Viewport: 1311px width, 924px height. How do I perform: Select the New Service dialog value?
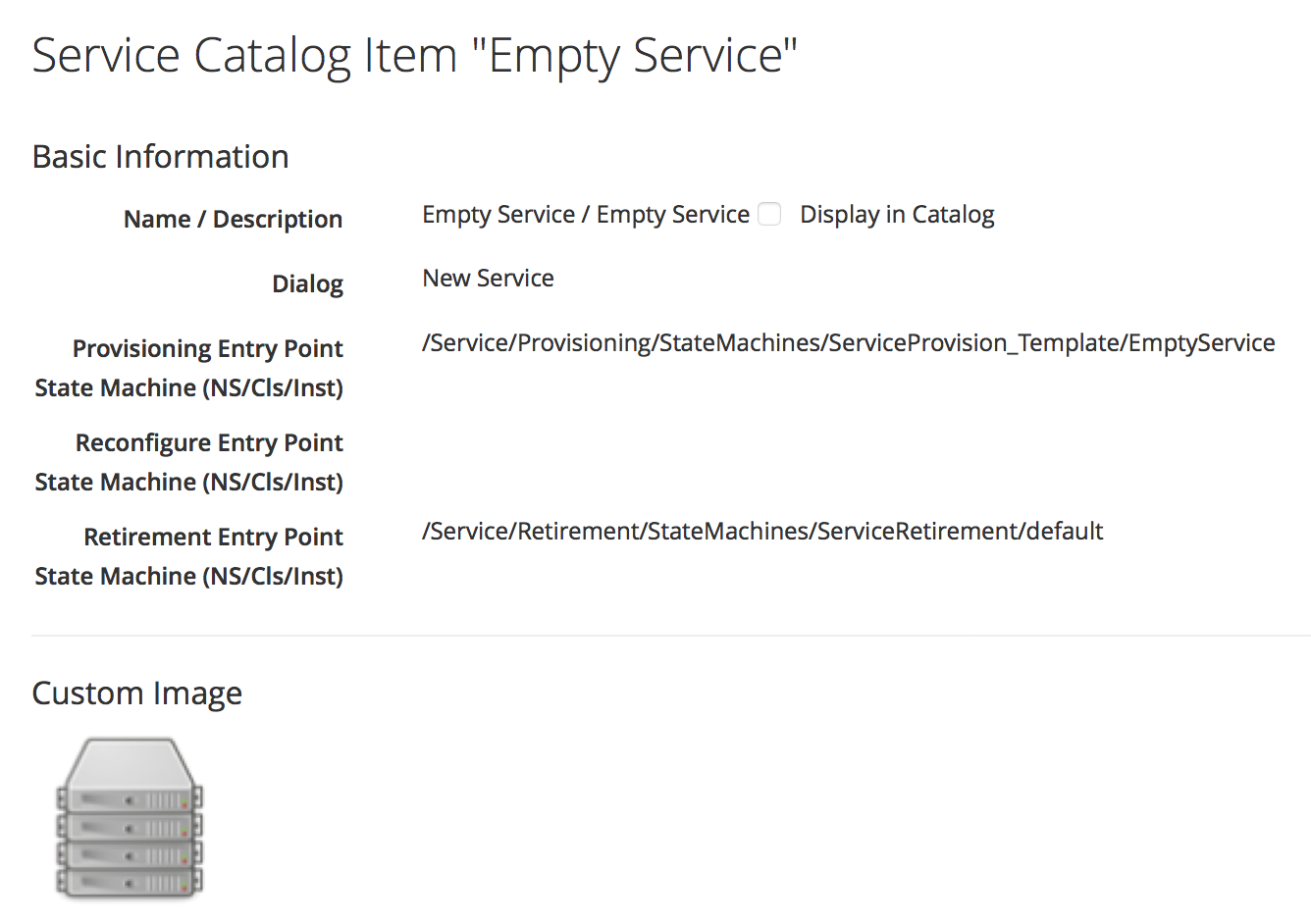488,279
